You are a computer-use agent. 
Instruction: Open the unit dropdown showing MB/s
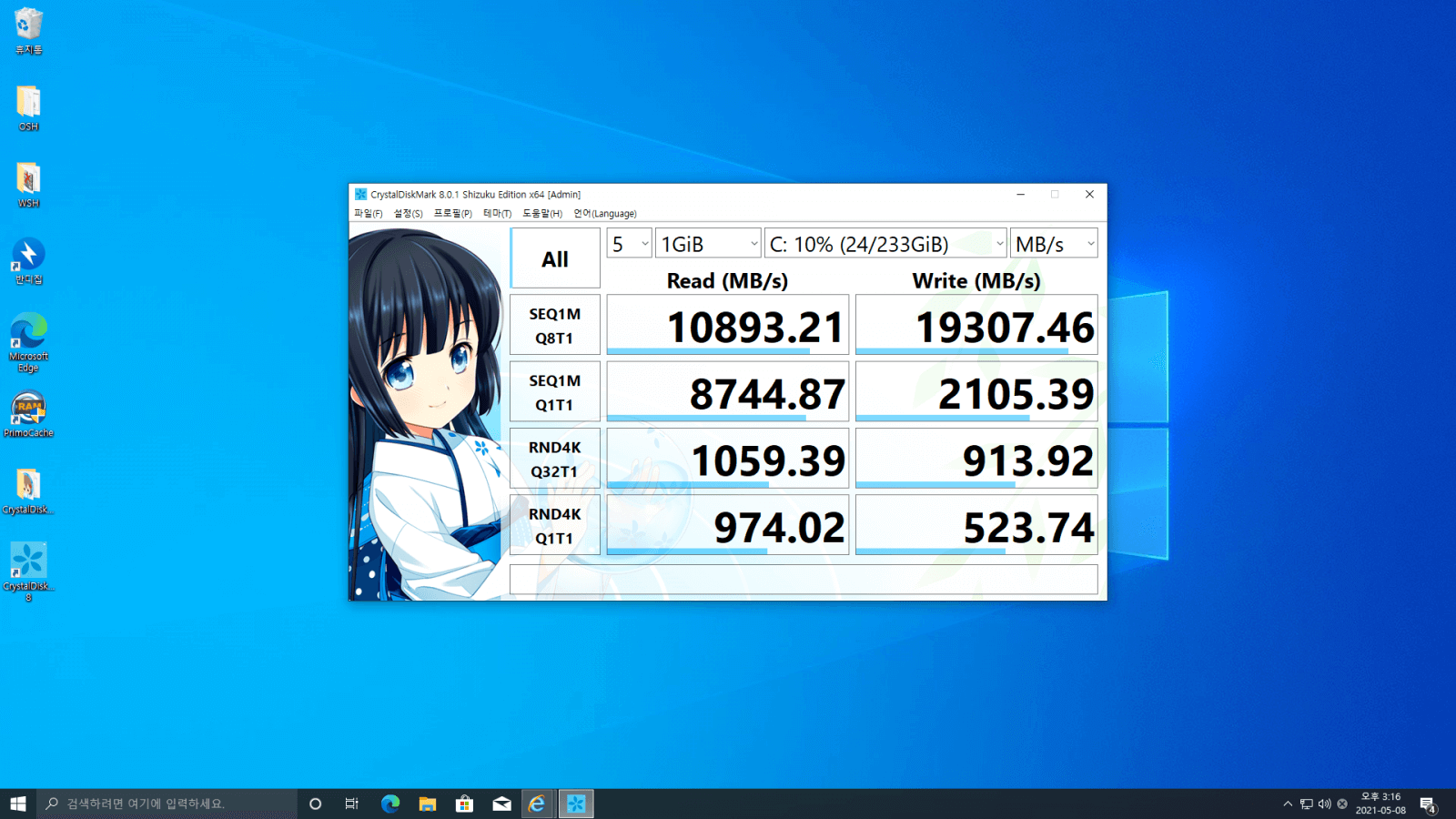click(x=1054, y=243)
